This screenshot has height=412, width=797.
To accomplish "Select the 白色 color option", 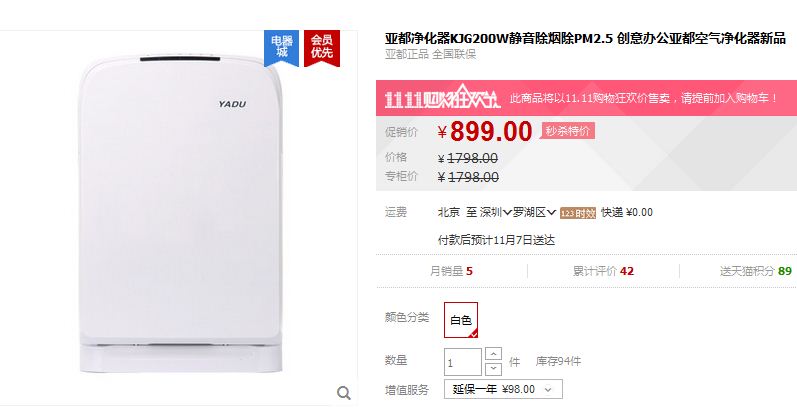I will click(461, 320).
